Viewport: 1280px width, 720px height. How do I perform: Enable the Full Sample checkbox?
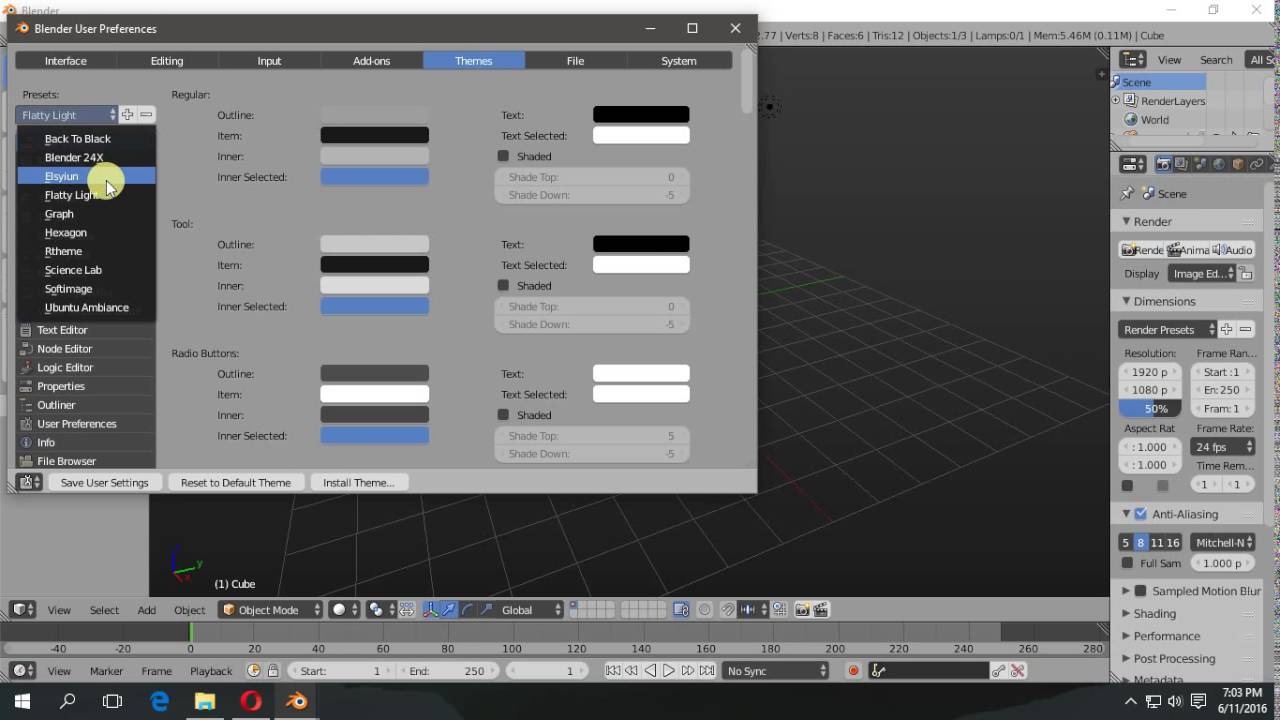coord(1126,563)
